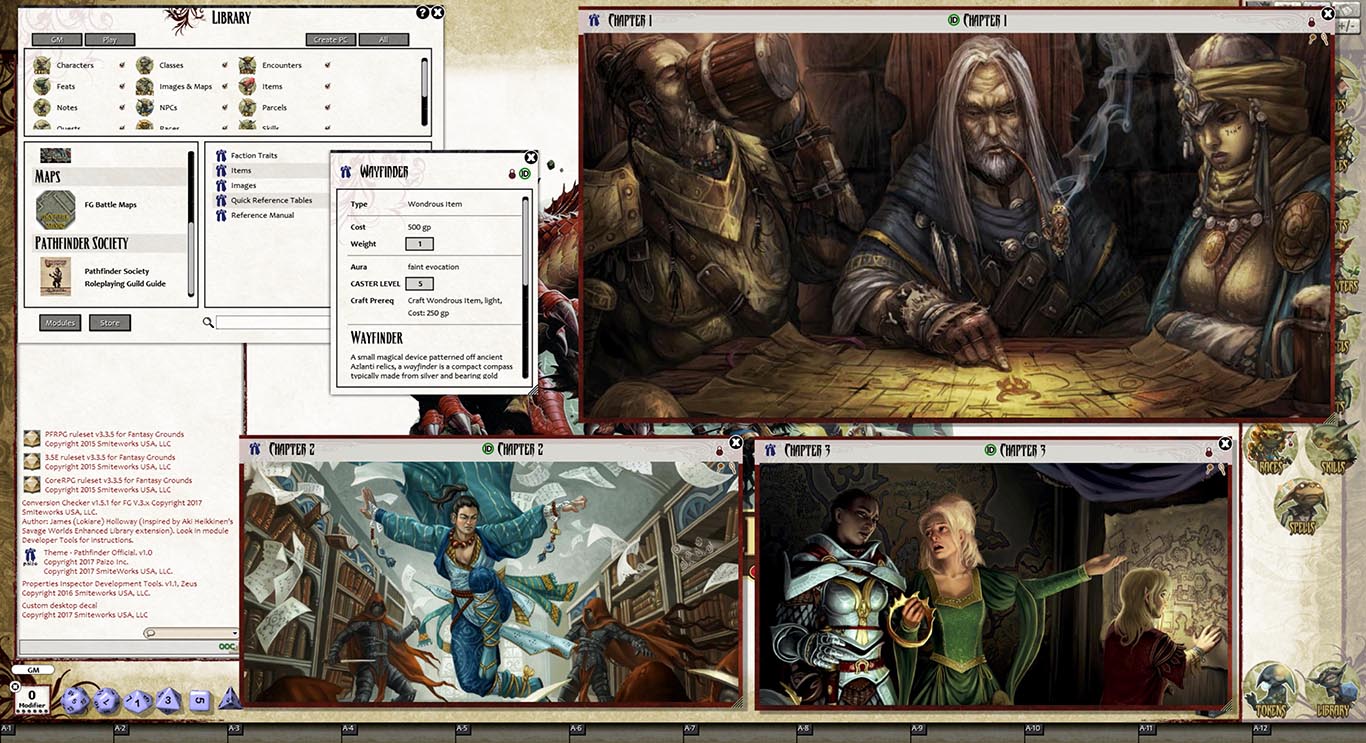Roll the d20 die
This screenshot has width=1366, height=743.
[76, 702]
